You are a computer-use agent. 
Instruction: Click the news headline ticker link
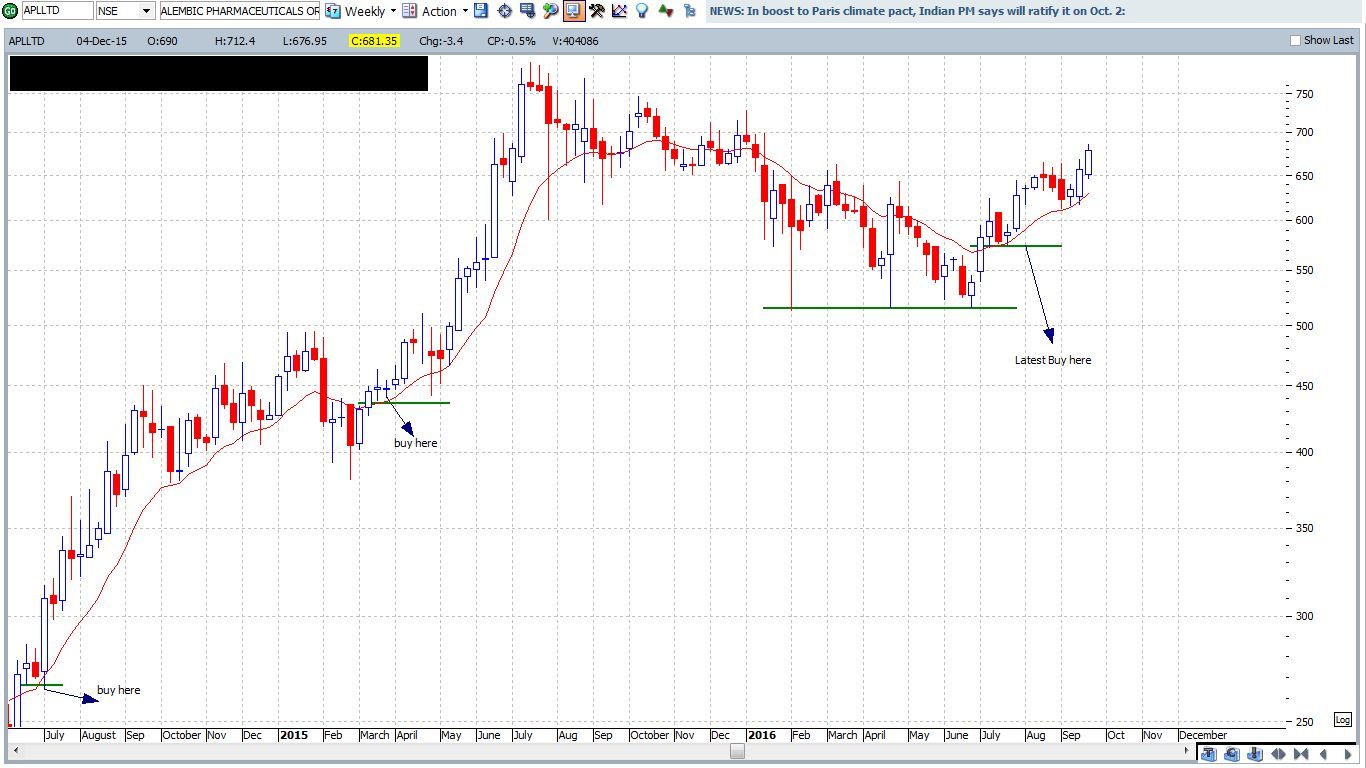click(917, 11)
